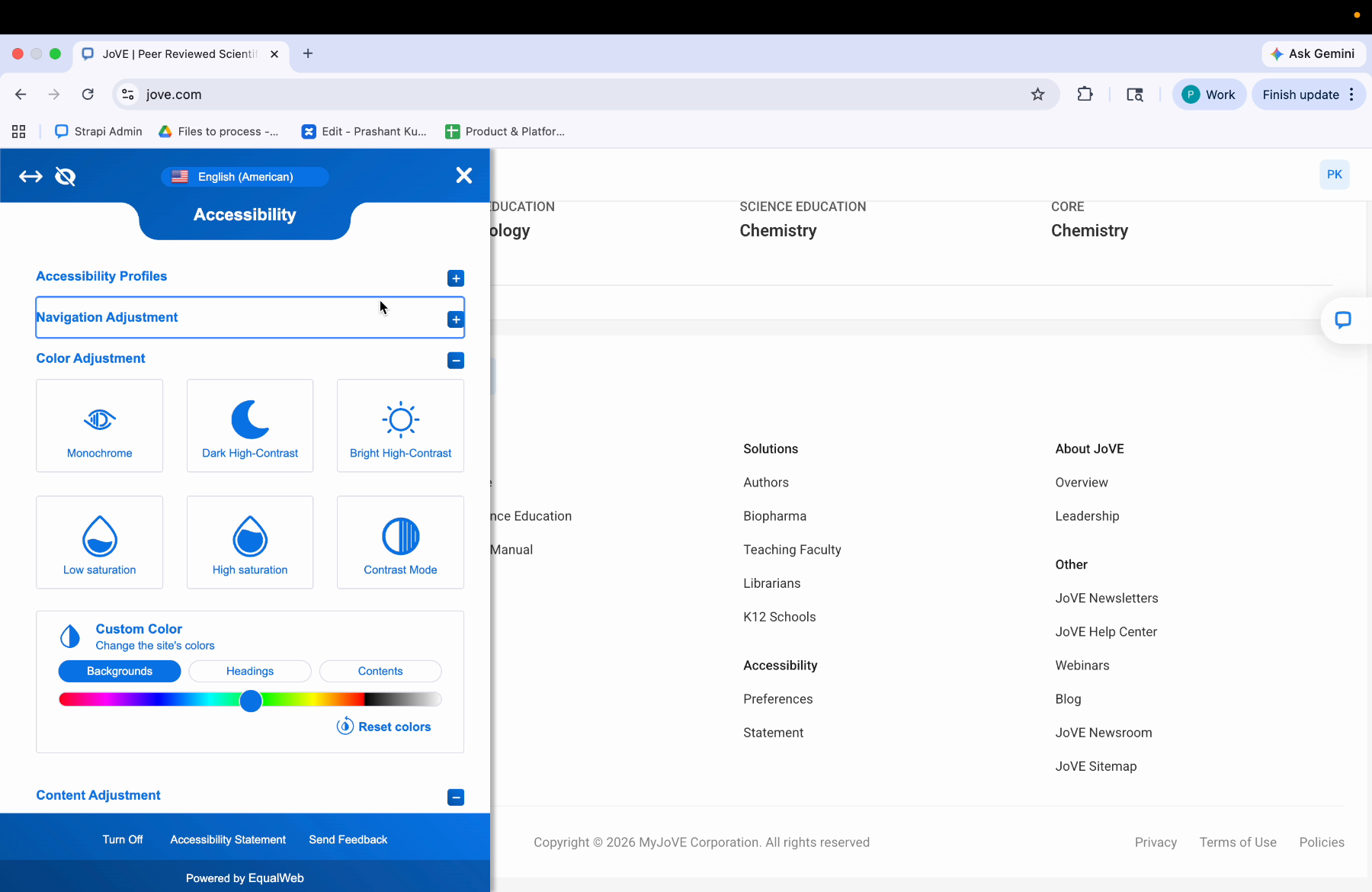
Task: Select the Headings custom color tab
Action: (x=250, y=671)
